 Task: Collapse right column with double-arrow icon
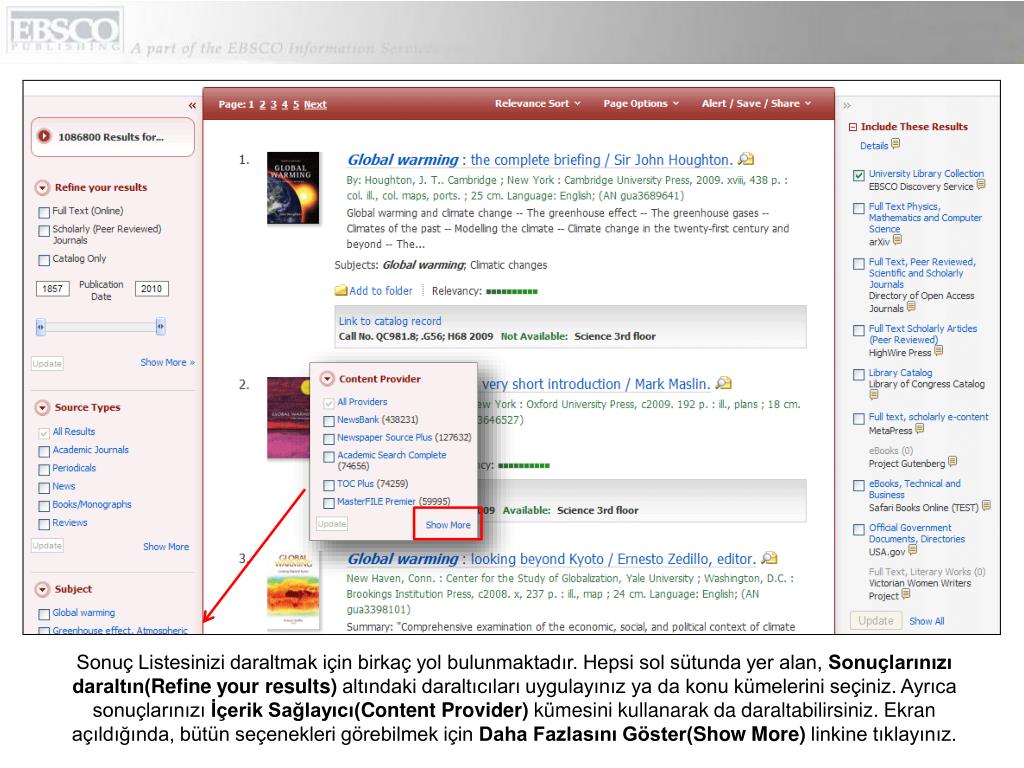pyautogui.click(x=847, y=105)
